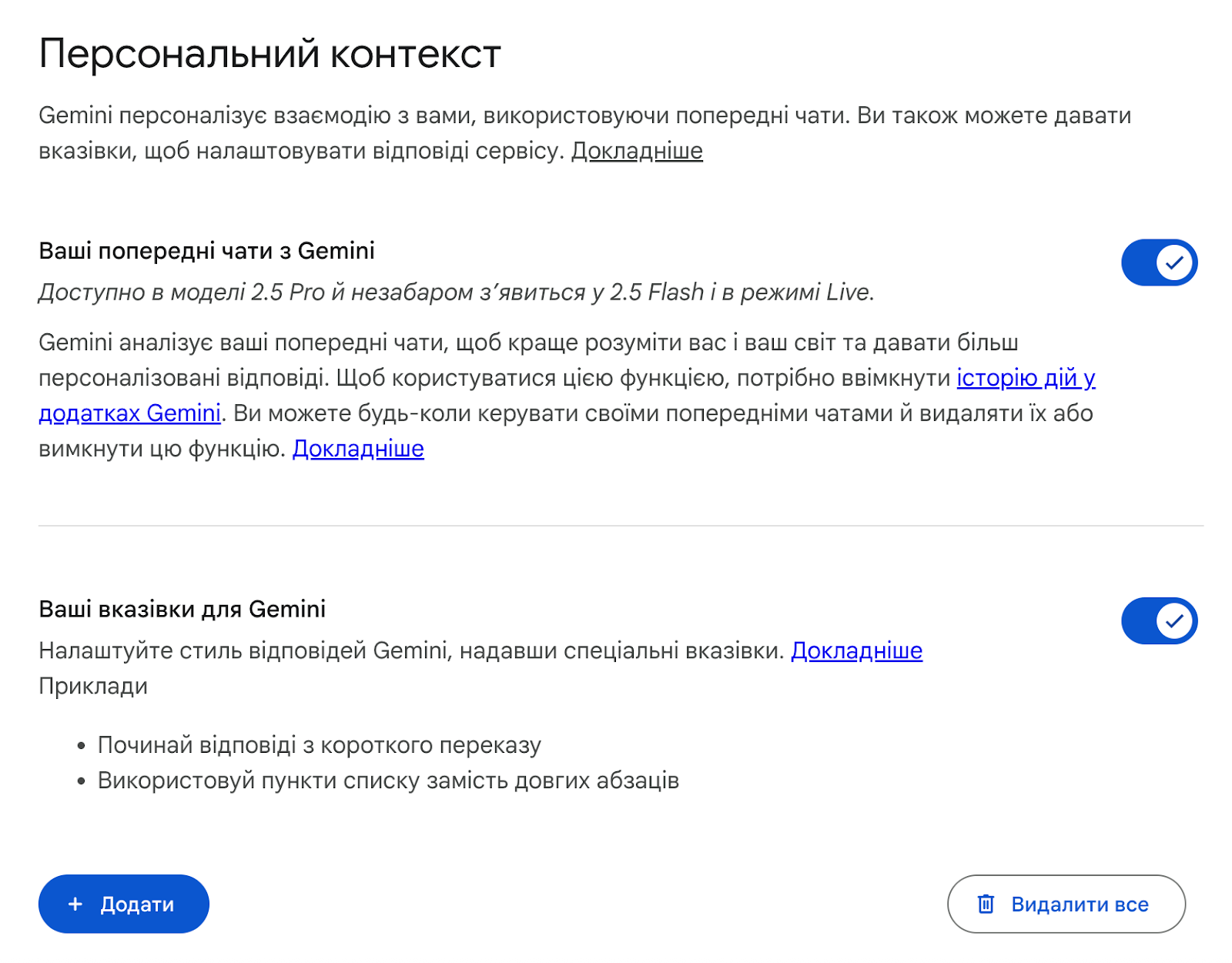Open Докладніше link in the intro paragraph
Image resolution: width=1232 pixels, height=963 pixels.
click(x=637, y=151)
